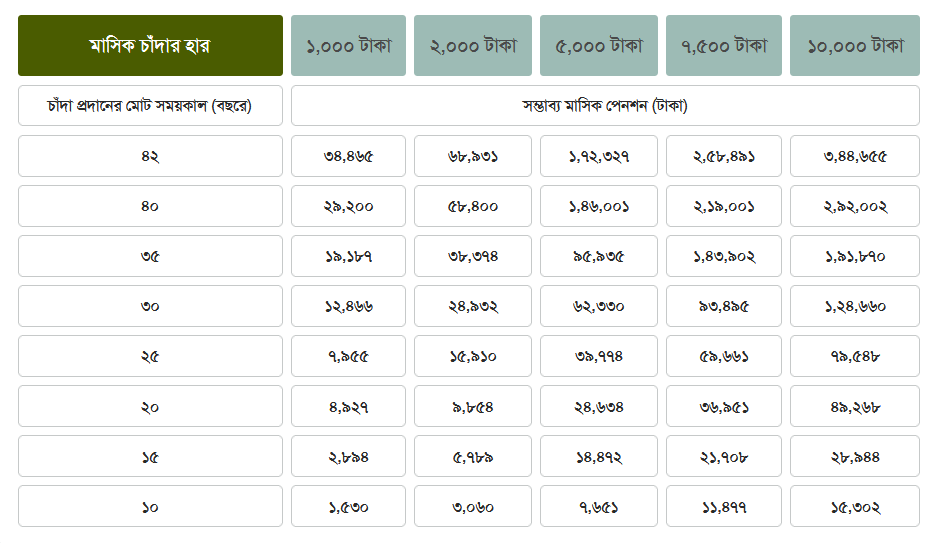Click the pension value ৩৪,৪৬৫
The height and width of the screenshot is (543, 936).
click(348, 156)
